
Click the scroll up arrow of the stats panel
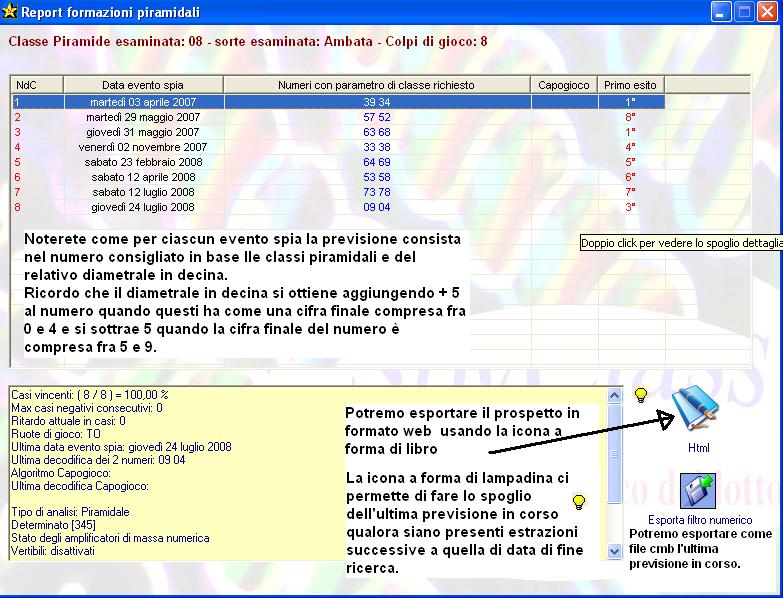pyautogui.click(x=614, y=395)
